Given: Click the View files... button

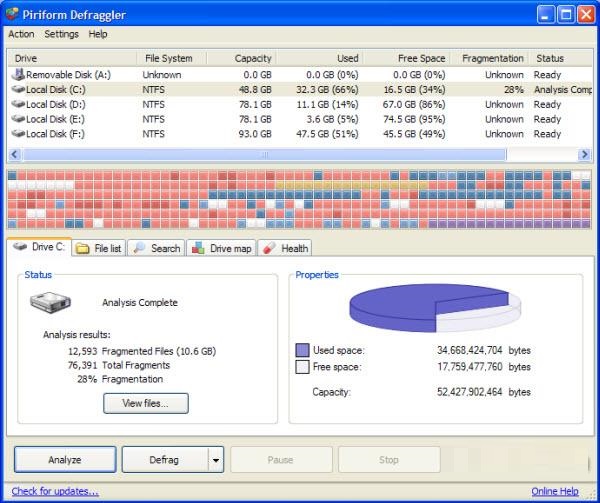Looking at the screenshot, I should 146,404.
